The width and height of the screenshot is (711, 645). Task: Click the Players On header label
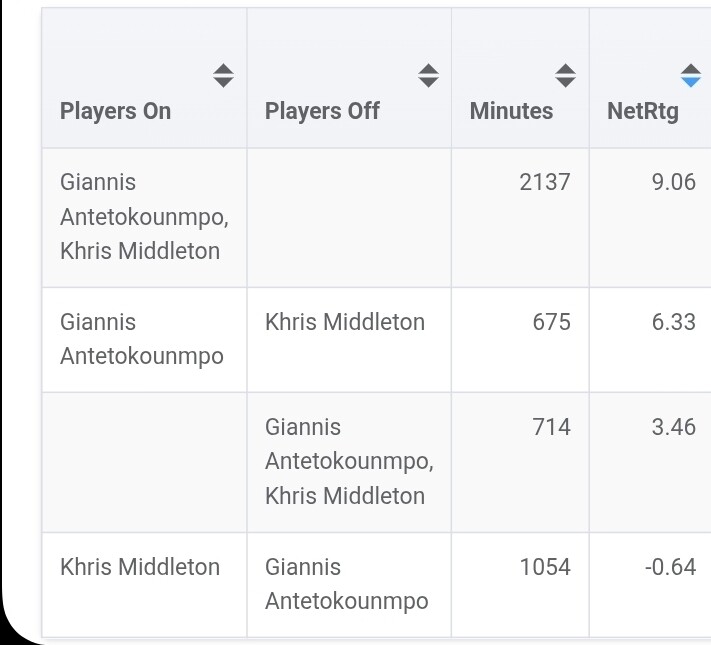(115, 111)
